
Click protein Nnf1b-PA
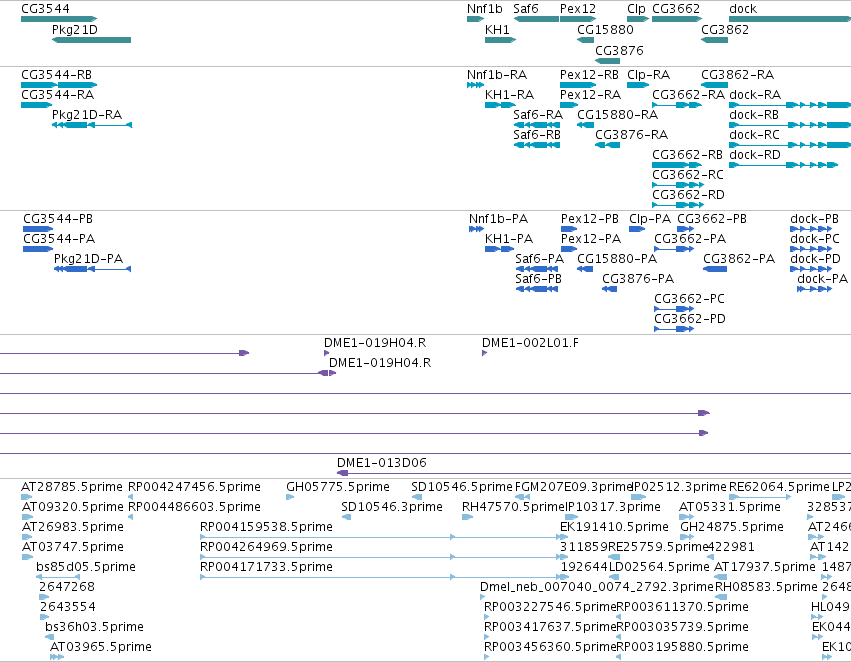(476, 229)
